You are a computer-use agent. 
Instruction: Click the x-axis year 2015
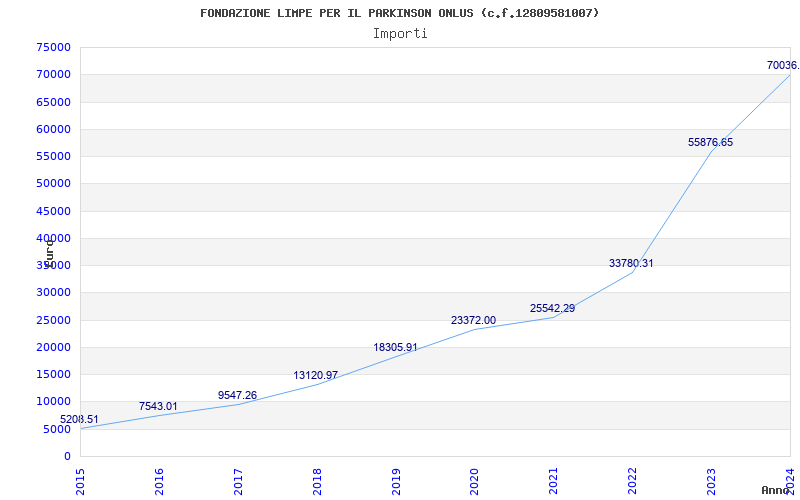point(80,481)
